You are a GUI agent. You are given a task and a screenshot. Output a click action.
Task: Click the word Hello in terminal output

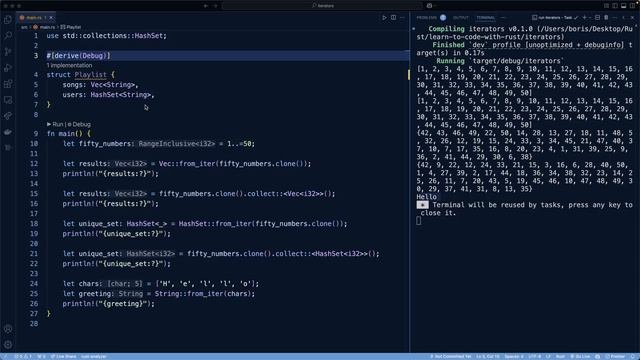(x=427, y=197)
